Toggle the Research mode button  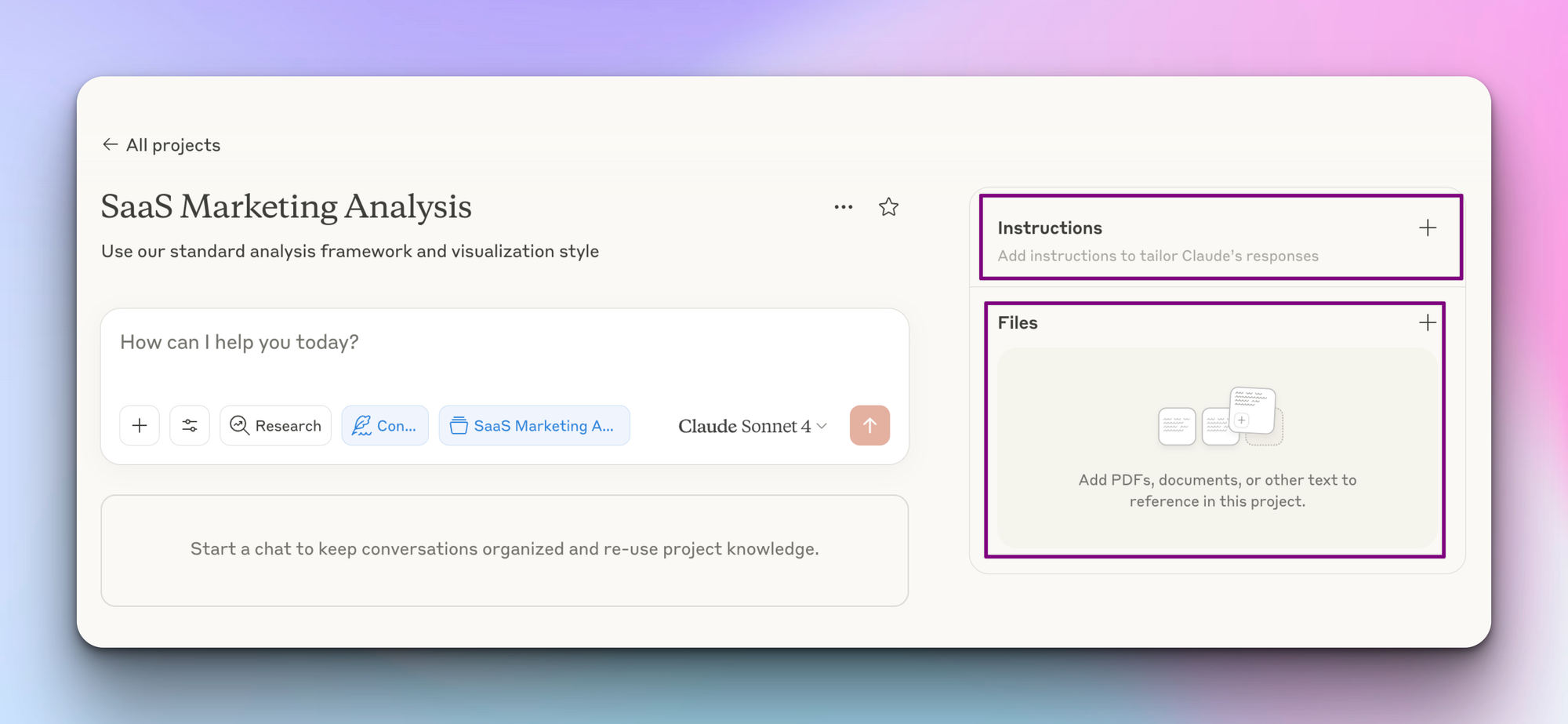(276, 426)
